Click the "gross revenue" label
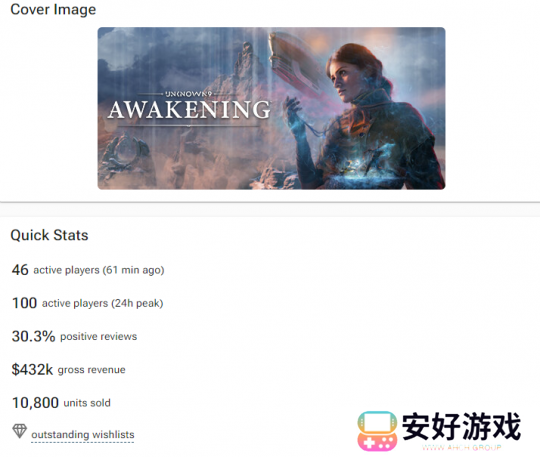Viewport: 540px width, 457px height. (92, 370)
